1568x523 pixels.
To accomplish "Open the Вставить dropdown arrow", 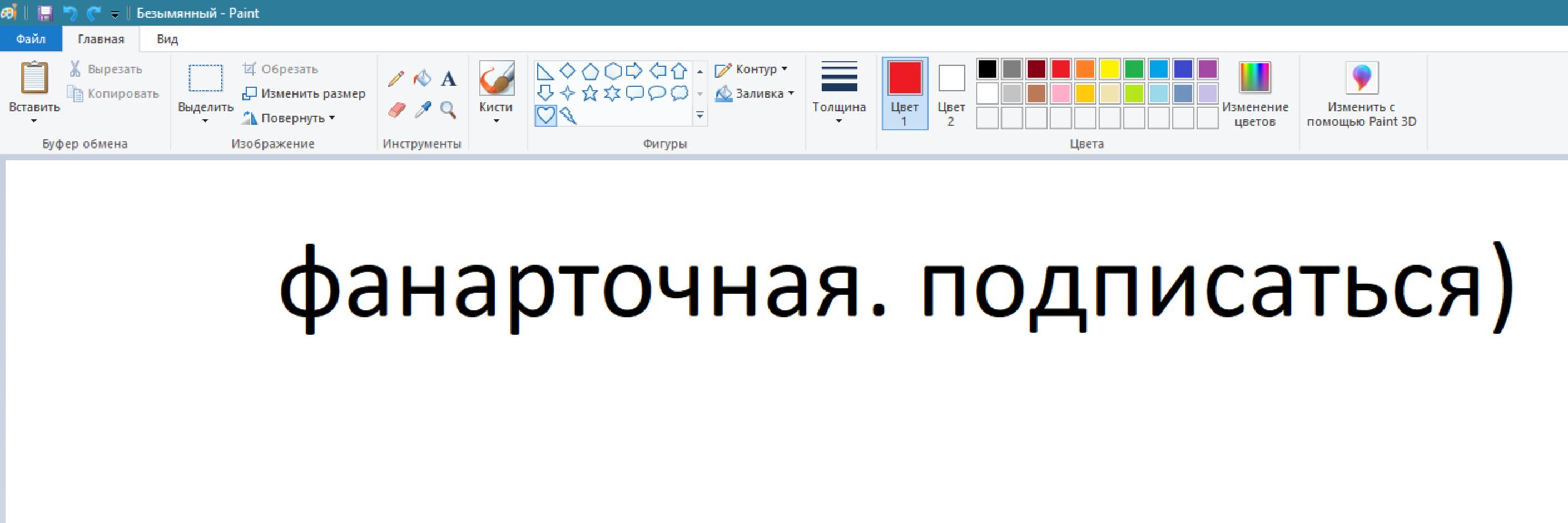I will click(x=34, y=121).
